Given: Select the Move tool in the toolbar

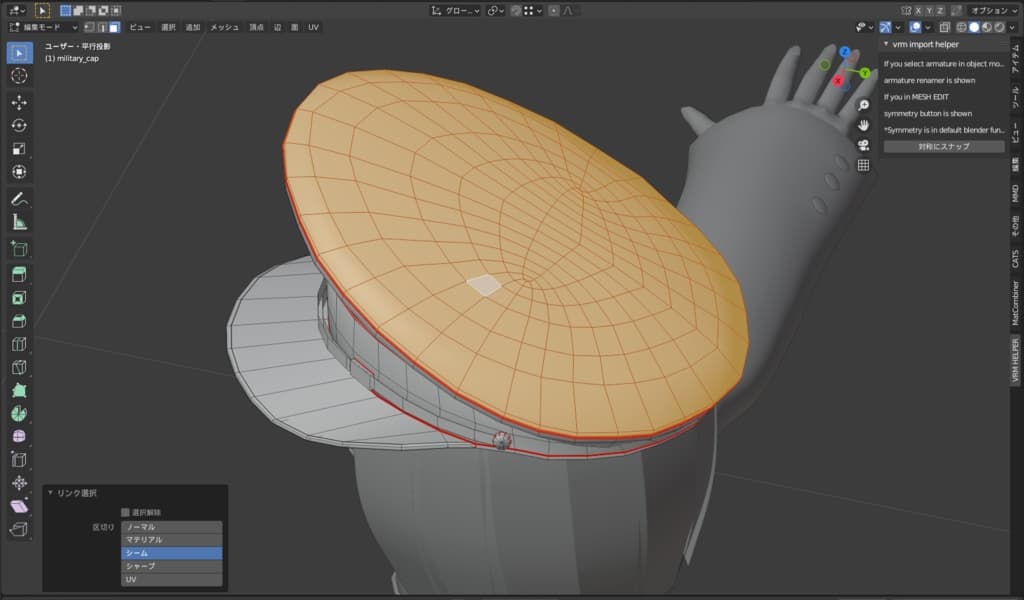Looking at the screenshot, I should (x=19, y=102).
